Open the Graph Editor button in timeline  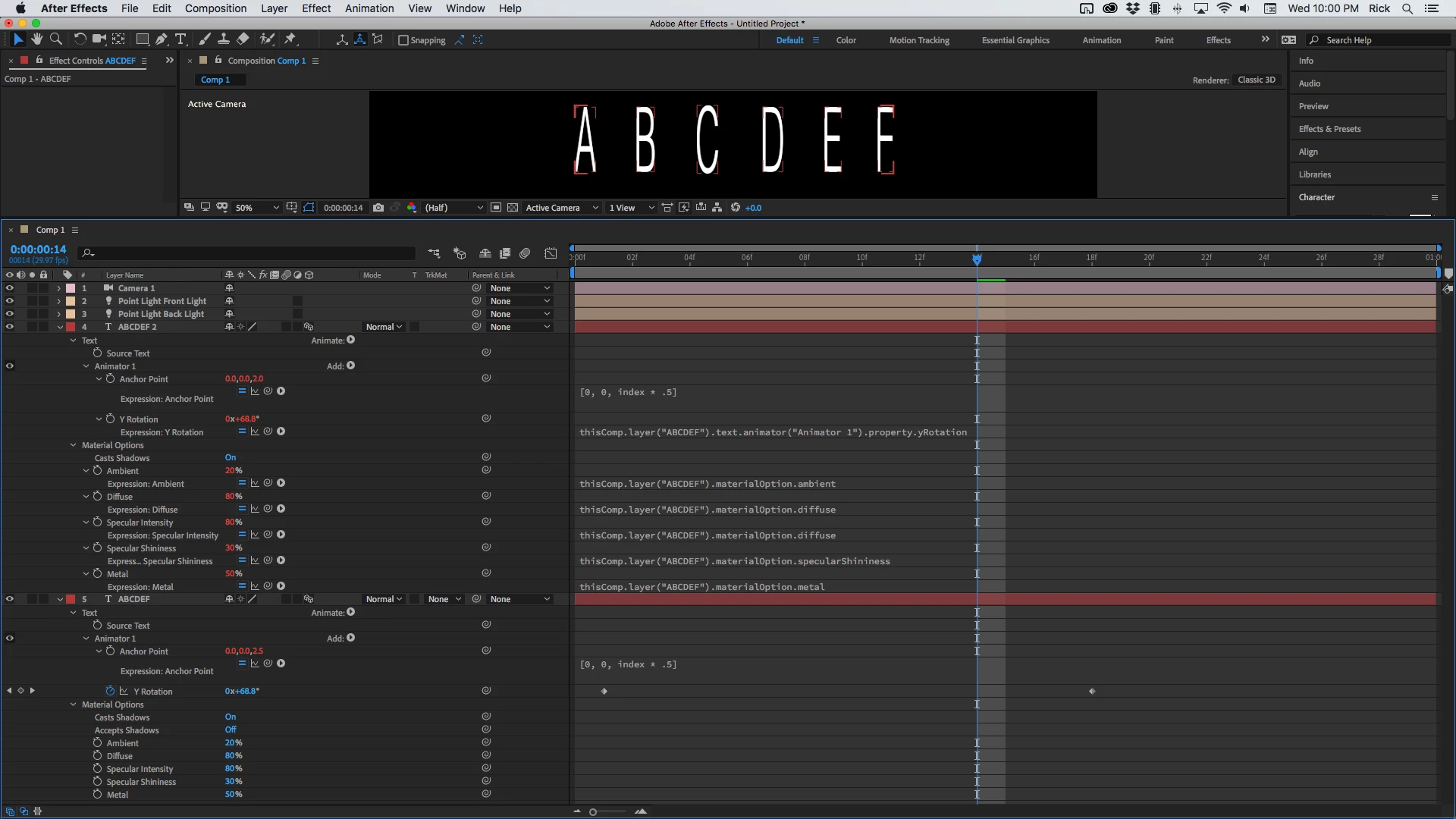pos(551,253)
